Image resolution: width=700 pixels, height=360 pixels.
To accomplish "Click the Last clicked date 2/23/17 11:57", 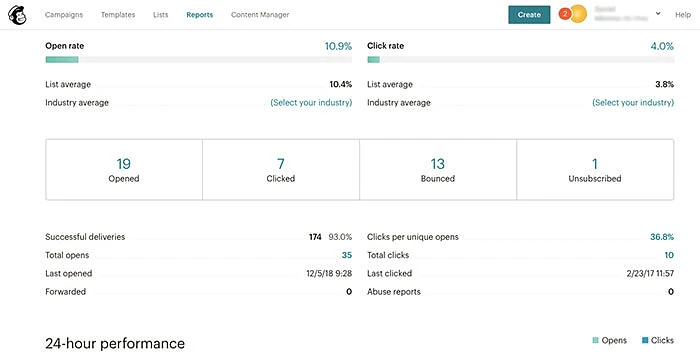I will tap(650, 274).
